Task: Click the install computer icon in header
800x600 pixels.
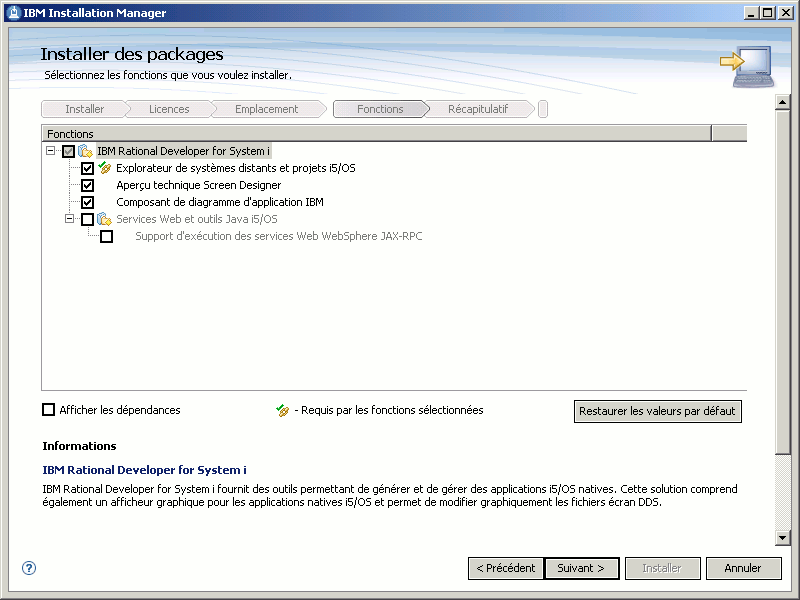Action: 747,66
